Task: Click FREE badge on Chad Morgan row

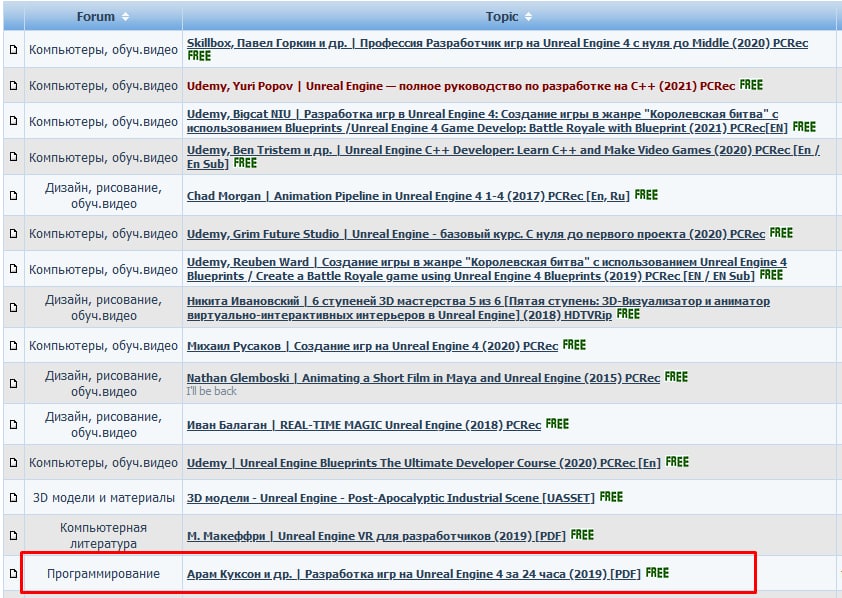Action: [646, 195]
